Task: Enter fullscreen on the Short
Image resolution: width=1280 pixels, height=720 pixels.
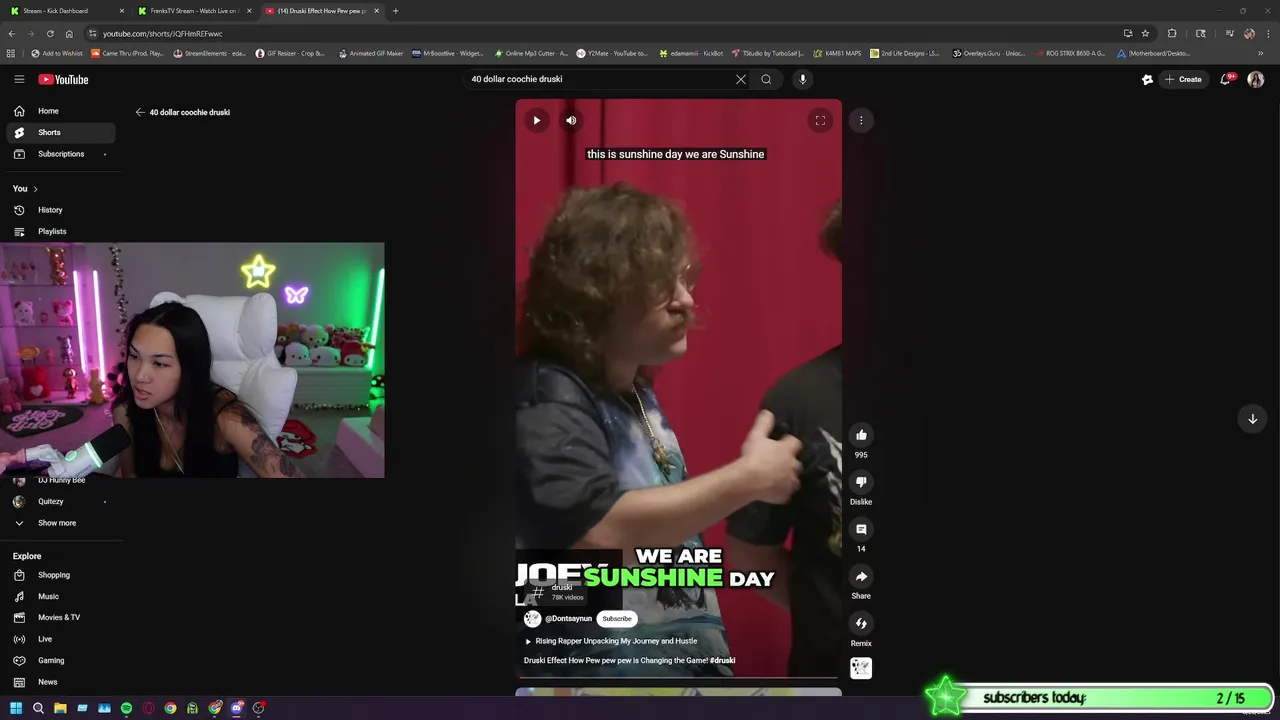Action: click(x=820, y=120)
